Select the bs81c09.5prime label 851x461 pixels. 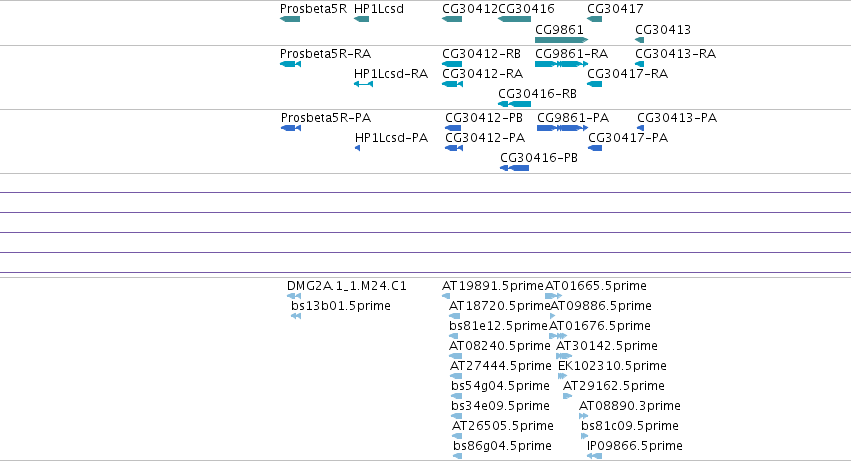pyautogui.click(x=630, y=426)
